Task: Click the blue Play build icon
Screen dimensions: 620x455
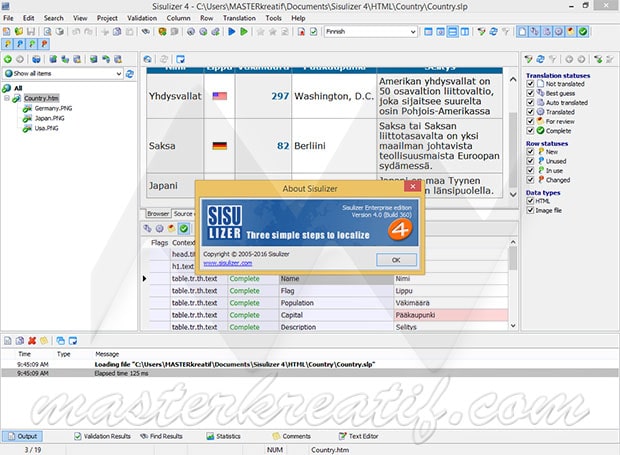Action: tap(232, 32)
